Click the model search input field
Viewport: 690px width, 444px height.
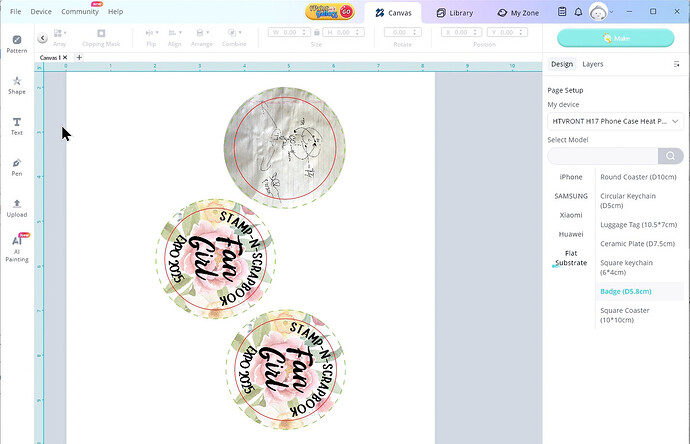coord(602,156)
